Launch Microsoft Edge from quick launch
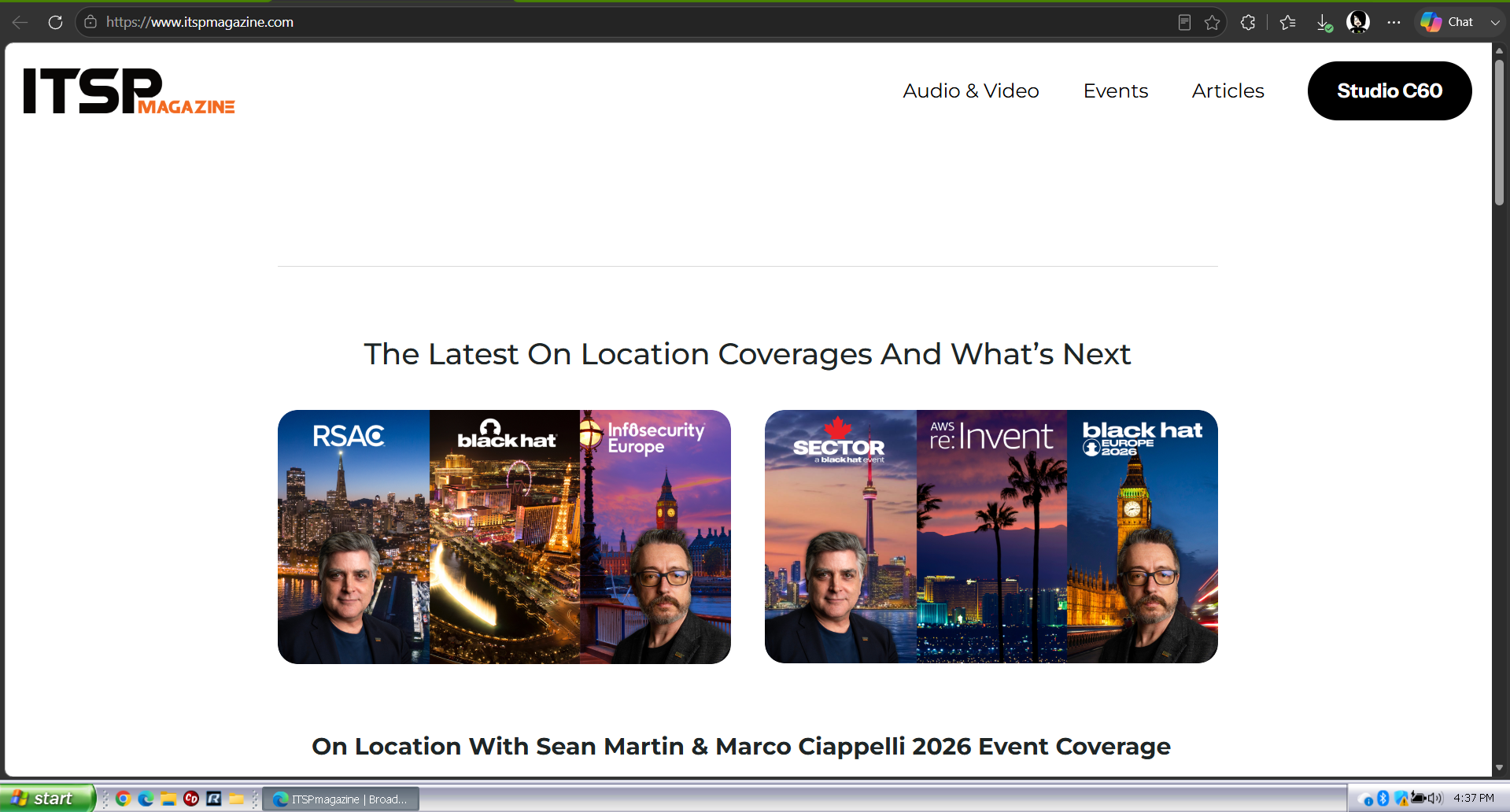Image resolution: width=1510 pixels, height=812 pixels. [146, 799]
